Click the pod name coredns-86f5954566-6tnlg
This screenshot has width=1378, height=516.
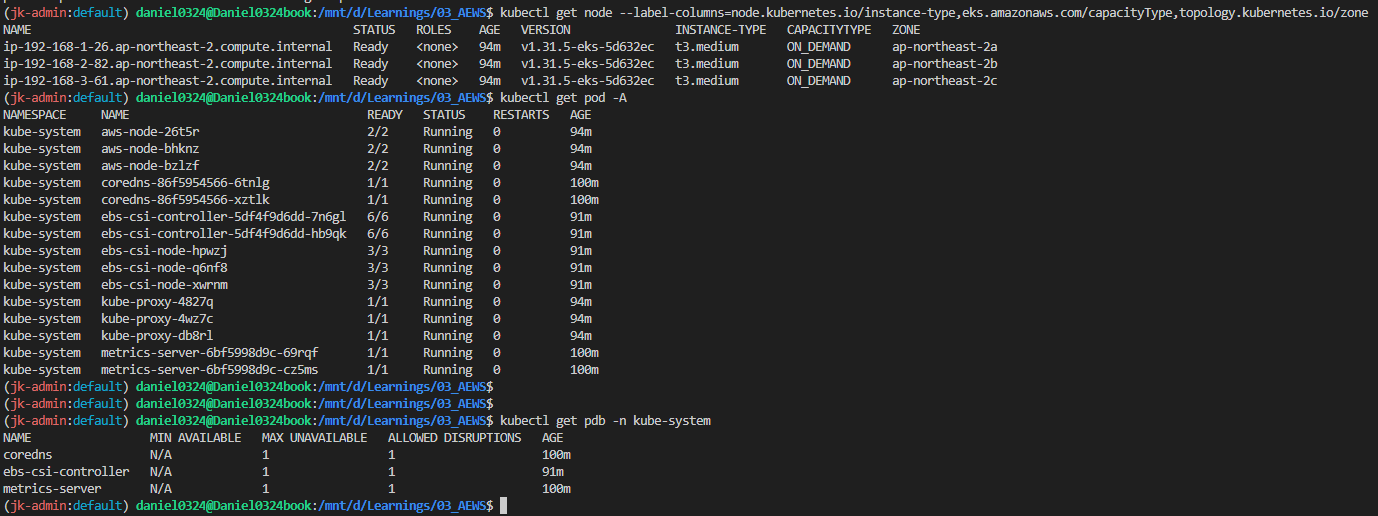click(x=185, y=183)
